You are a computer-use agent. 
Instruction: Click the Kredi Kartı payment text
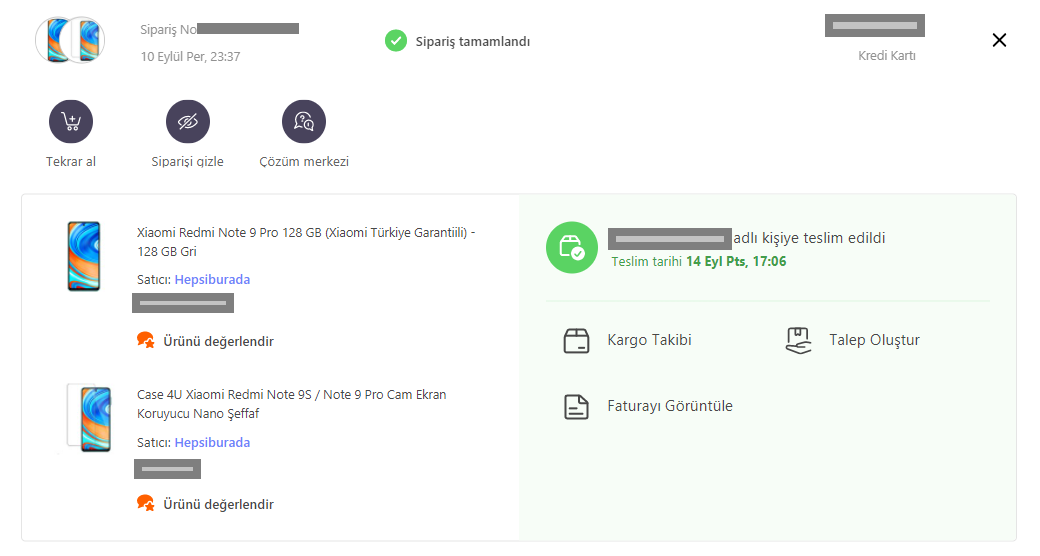[x=887, y=56]
